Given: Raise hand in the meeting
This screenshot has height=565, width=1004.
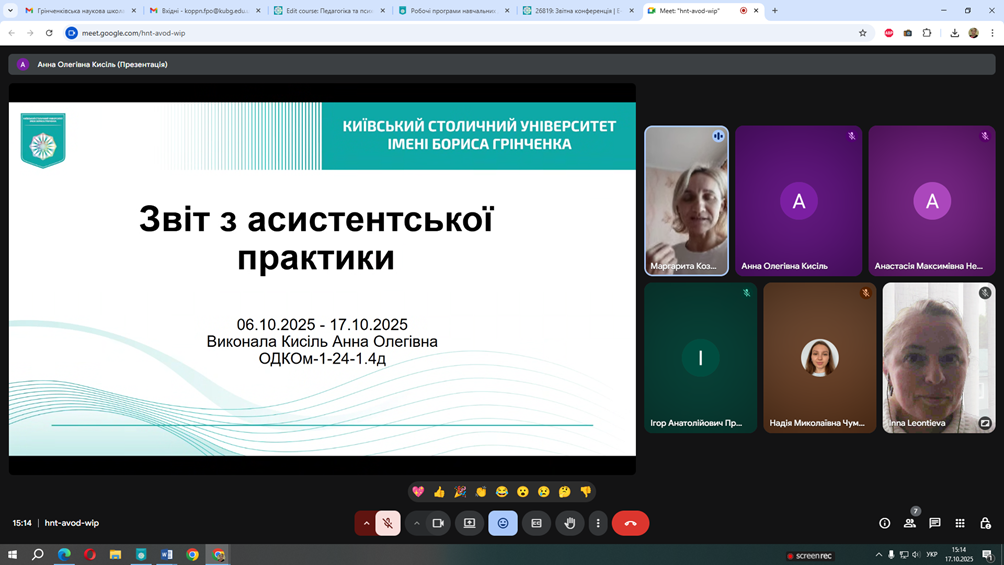Looking at the screenshot, I should pos(570,523).
